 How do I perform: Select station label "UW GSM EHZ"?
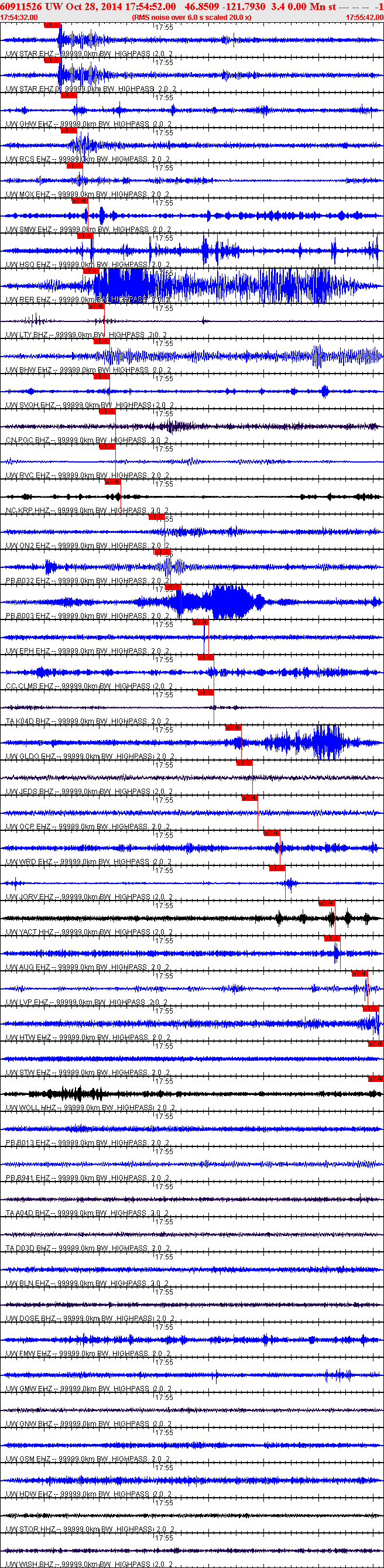(29, 1460)
